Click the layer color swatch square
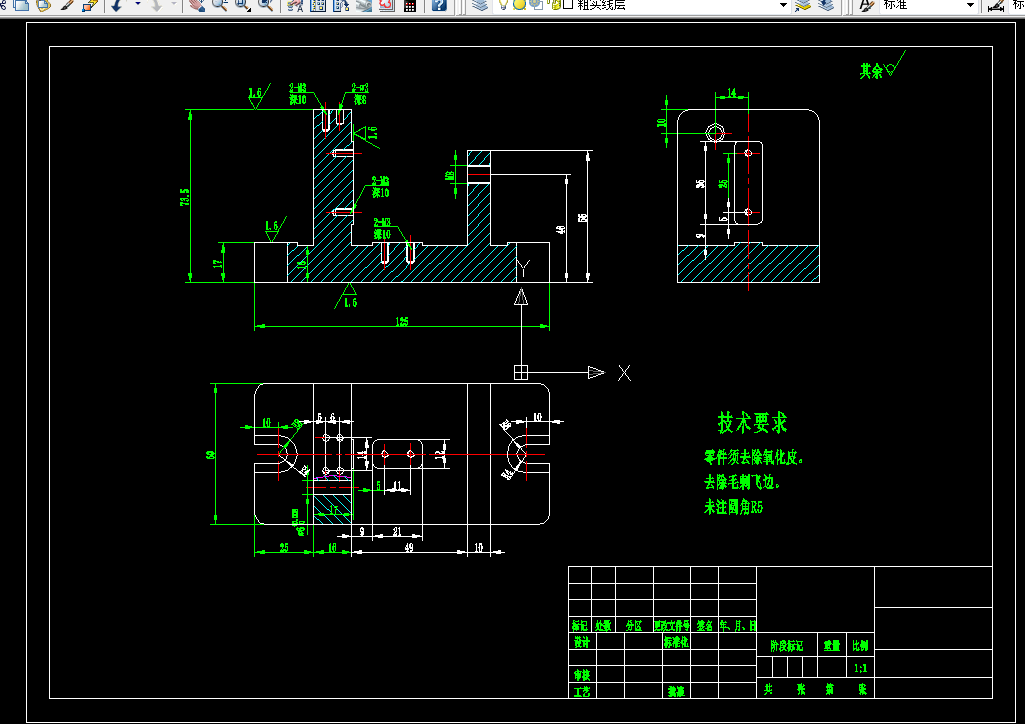1025x724 pixels. 568,5
